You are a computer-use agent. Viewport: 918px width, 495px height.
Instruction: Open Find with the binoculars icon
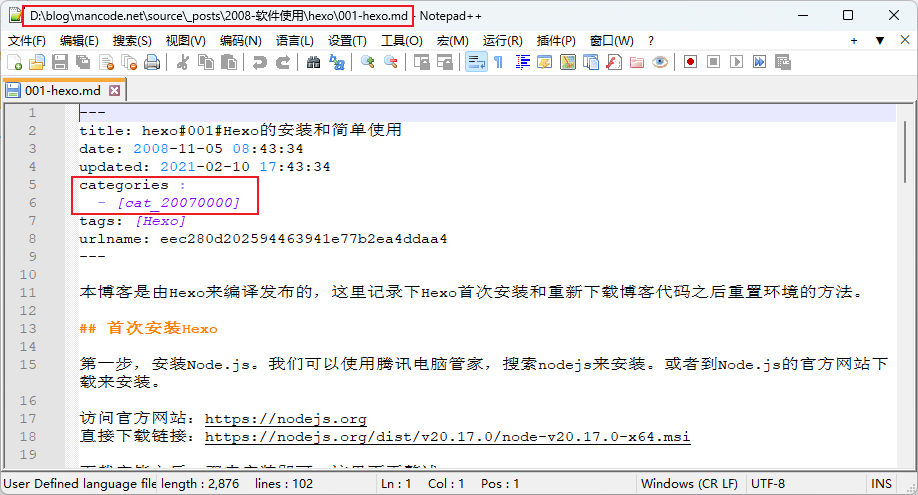pos(313,62)
